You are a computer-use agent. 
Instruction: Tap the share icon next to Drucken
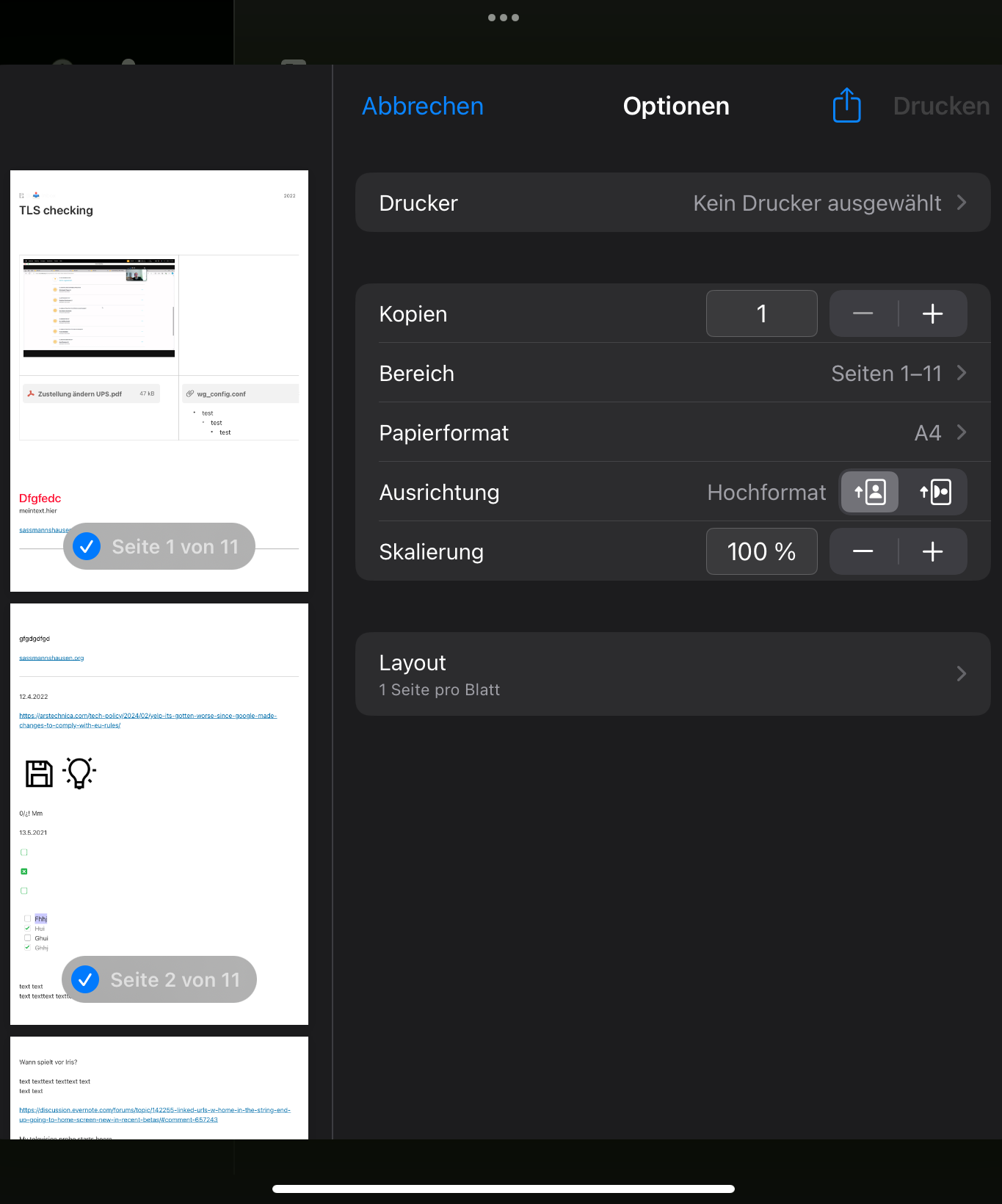click(846, 106)
